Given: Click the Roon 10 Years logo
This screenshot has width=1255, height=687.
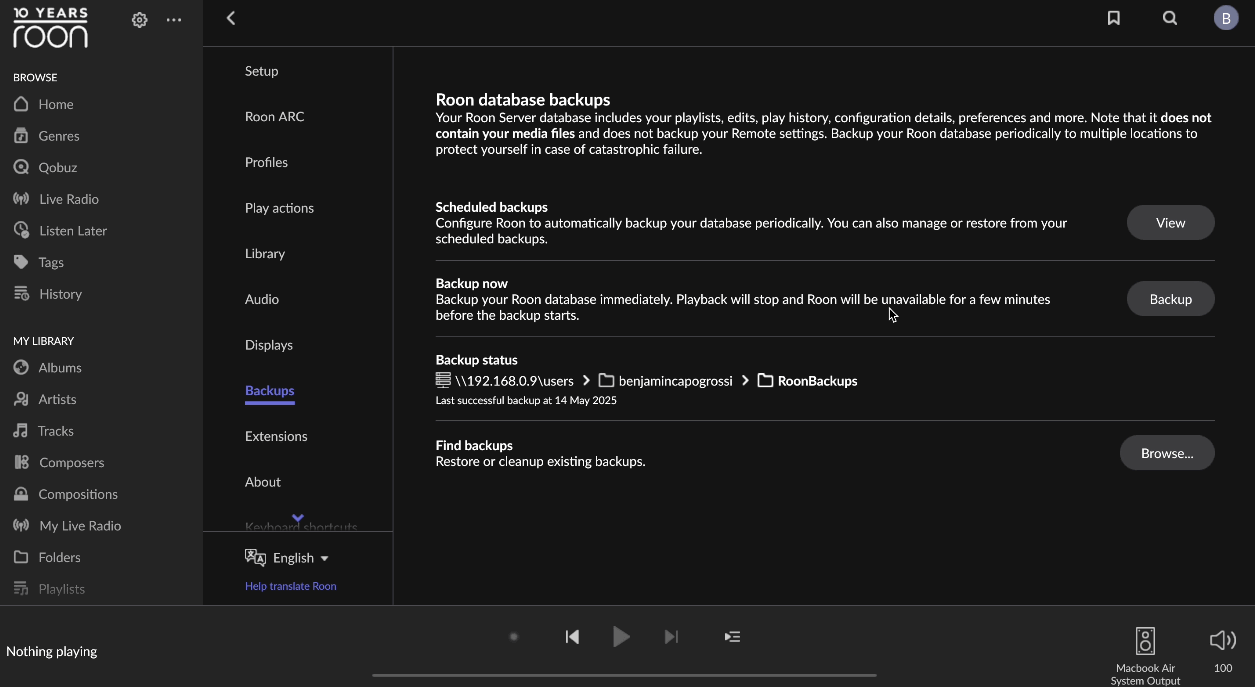Looking at the screenshot, I should tap(50, 28).
